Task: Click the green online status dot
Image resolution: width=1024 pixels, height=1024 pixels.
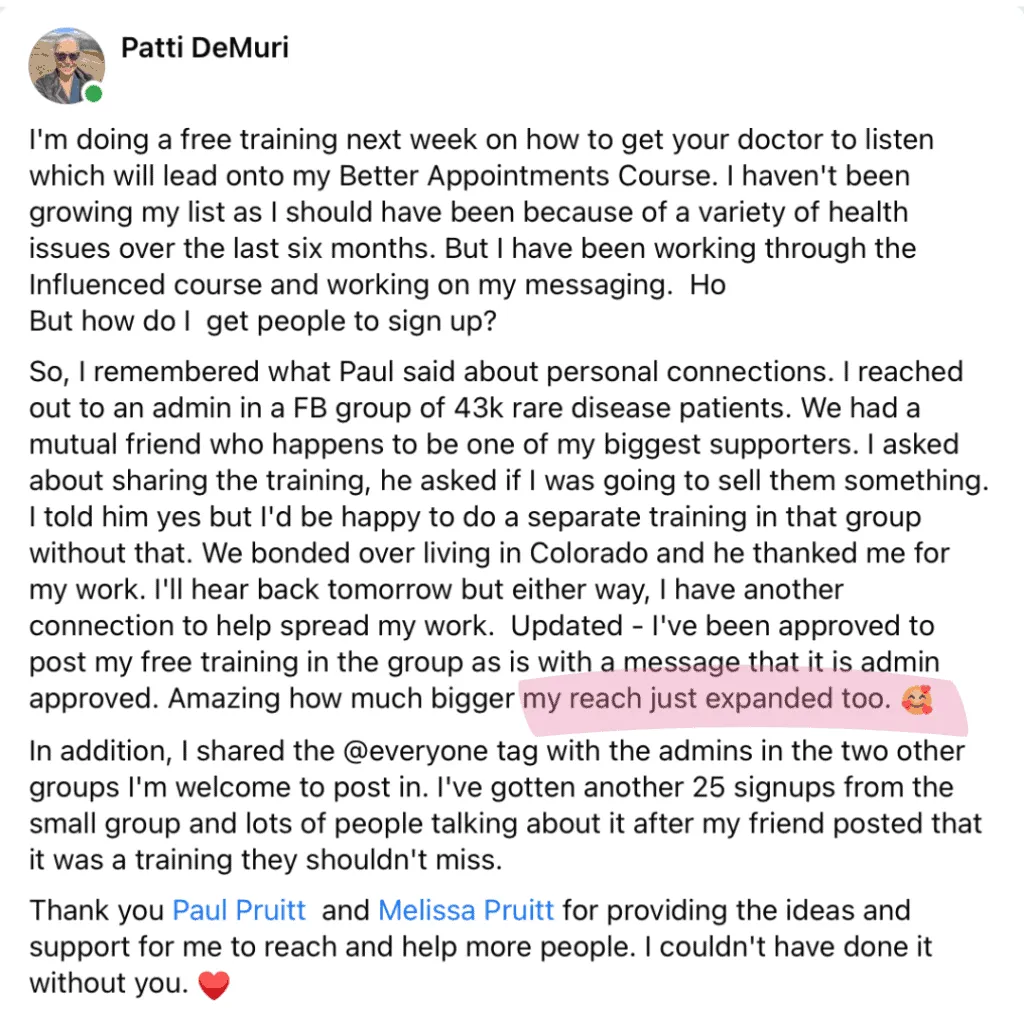Action: (94, 93)
